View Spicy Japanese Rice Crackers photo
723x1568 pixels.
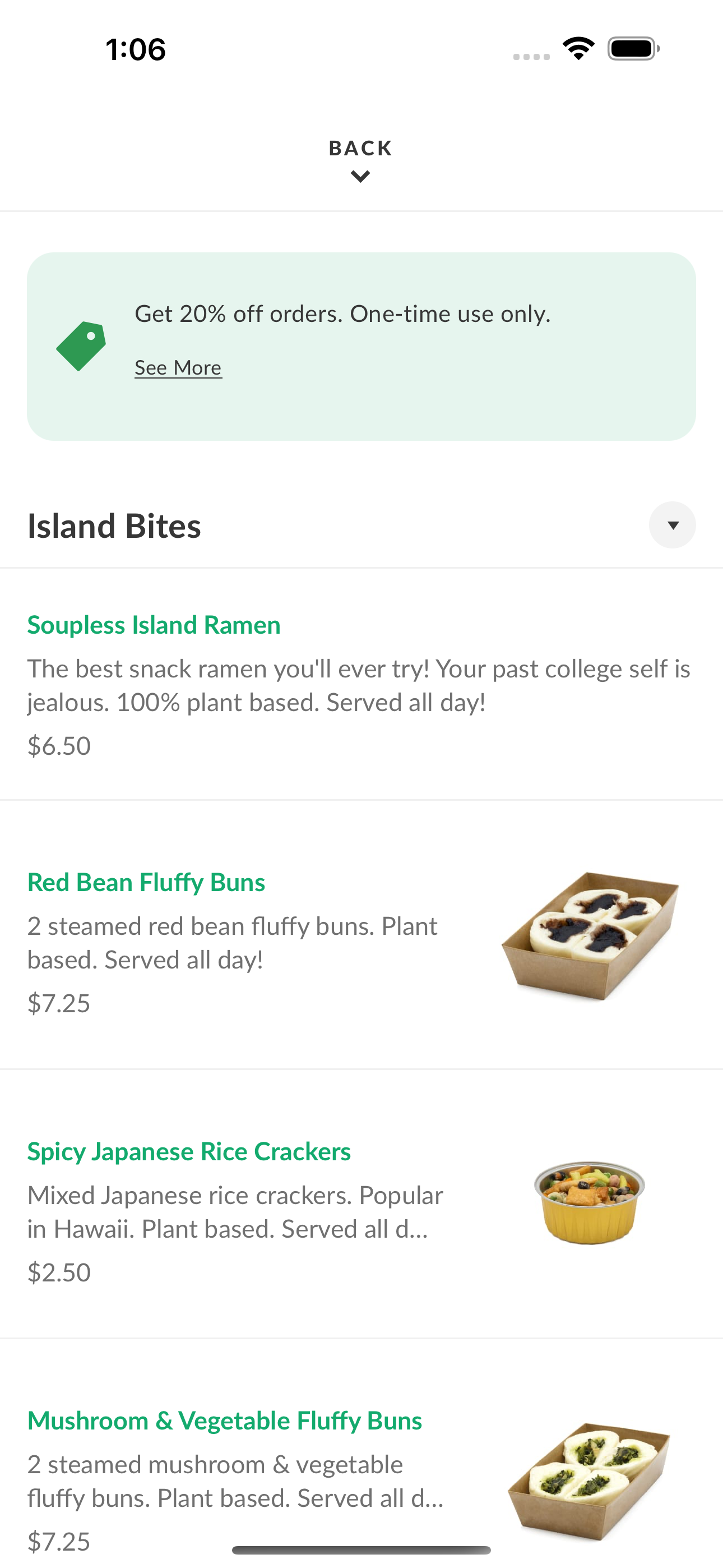pos(589,1202)
